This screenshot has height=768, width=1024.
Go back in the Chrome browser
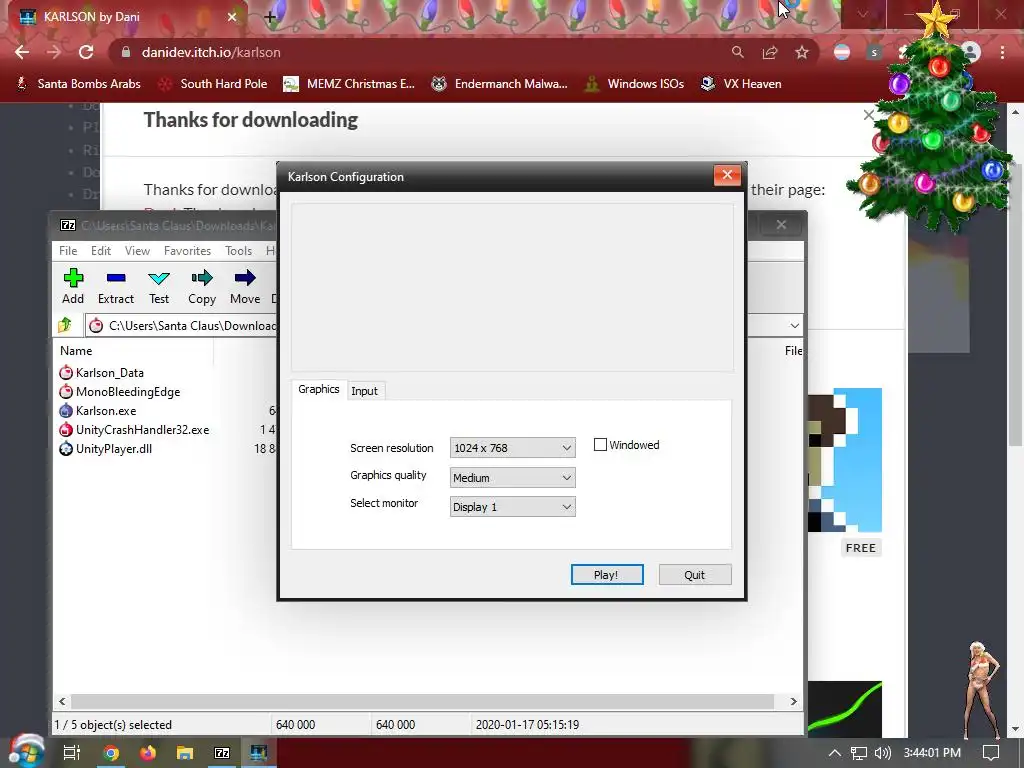(x=22, y=52)
